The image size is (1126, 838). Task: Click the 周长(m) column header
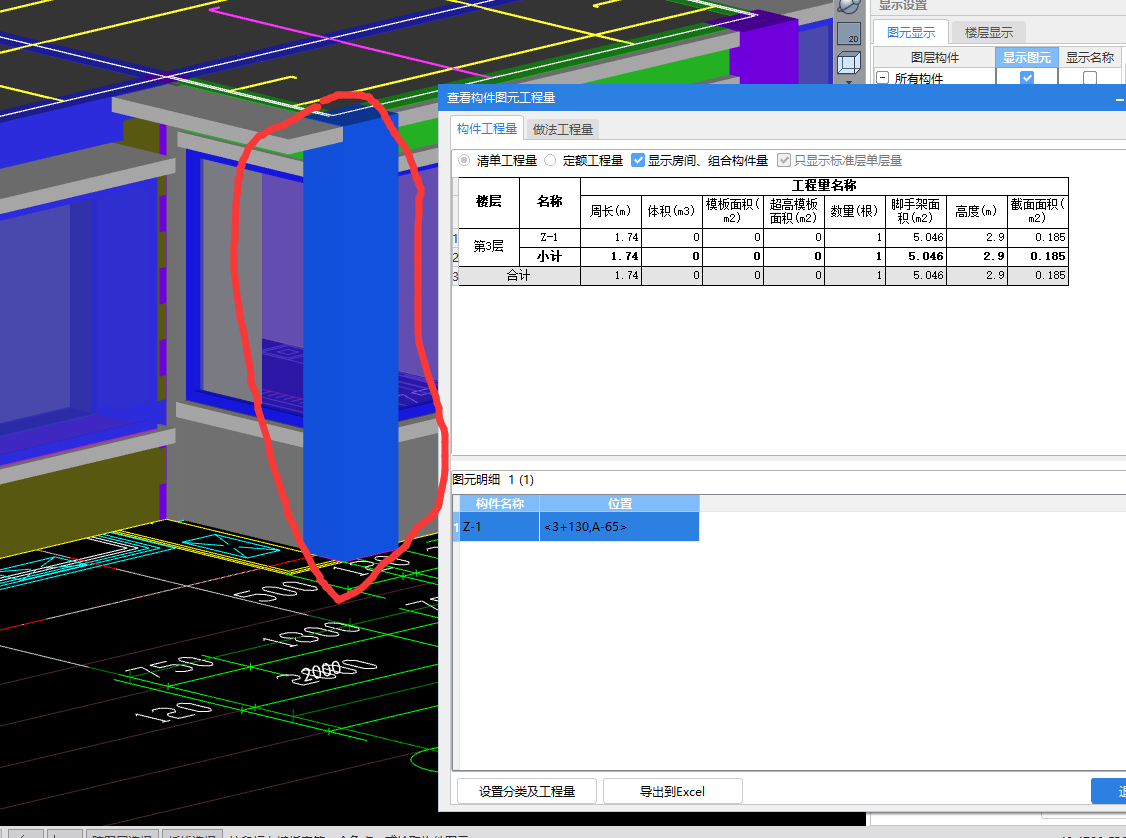[x=610, y=211]
